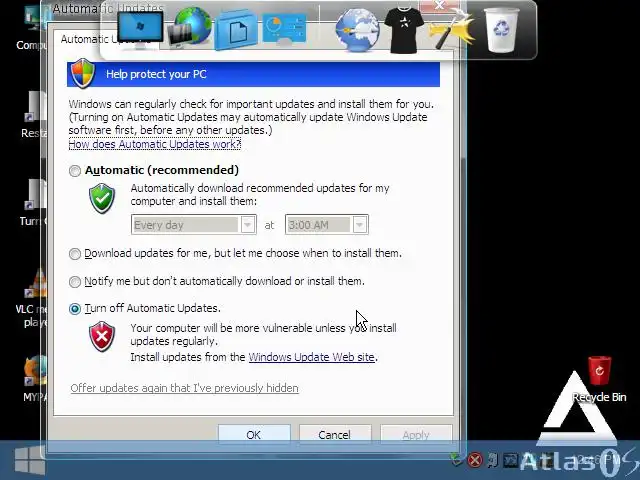Viewport: 640px width, 480px height.
Task: Open the blue documents folder in dock
Action: click(x=236, y=31)
